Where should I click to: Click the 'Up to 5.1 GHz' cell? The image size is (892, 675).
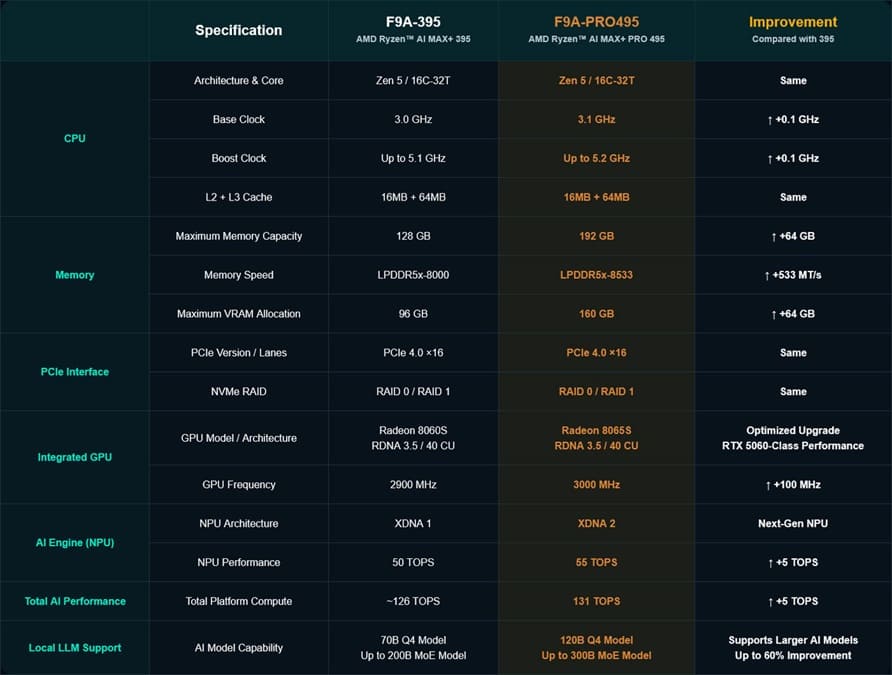pyautogui.click(x=413, y=158)
